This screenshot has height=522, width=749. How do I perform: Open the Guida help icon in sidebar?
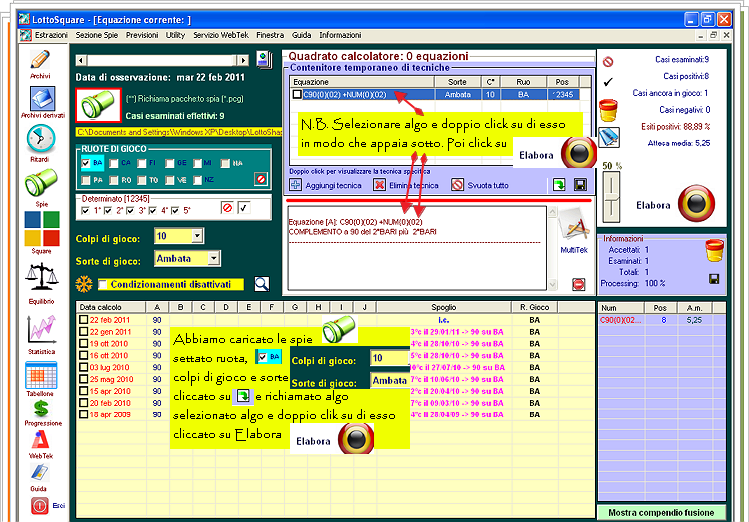click(x=39, y=473)
